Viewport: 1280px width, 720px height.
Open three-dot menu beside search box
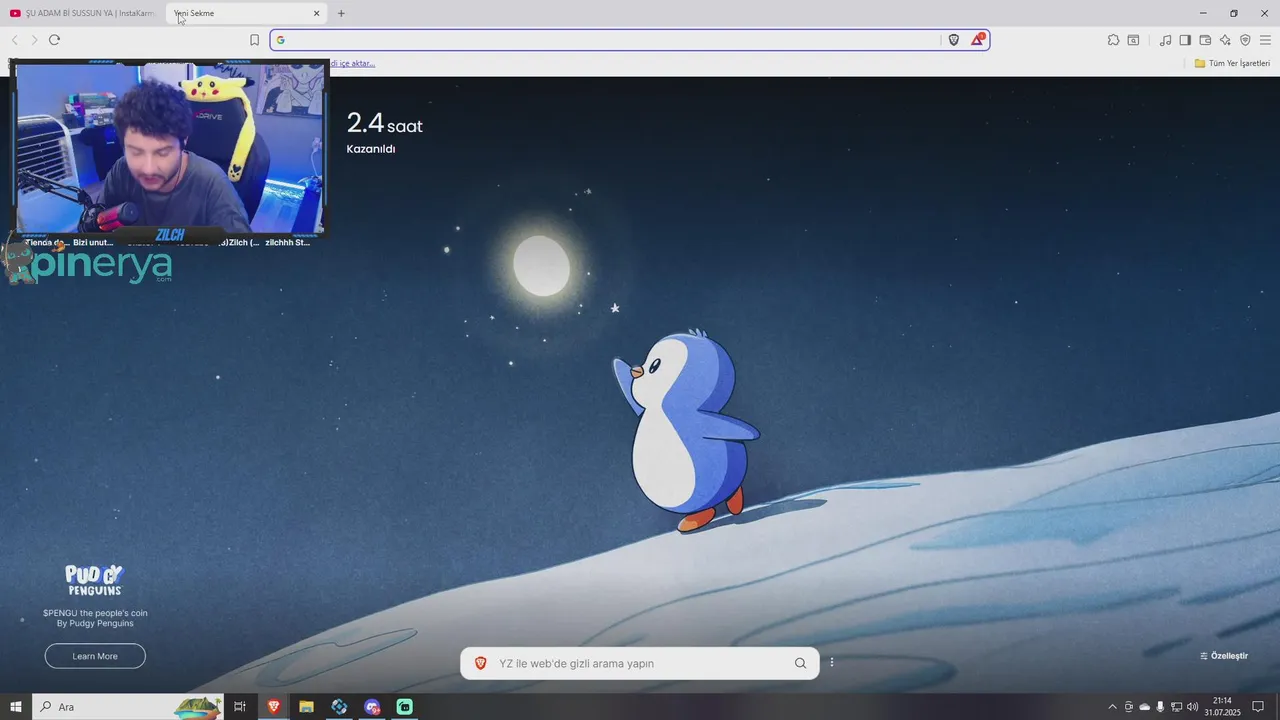[832, 662]
